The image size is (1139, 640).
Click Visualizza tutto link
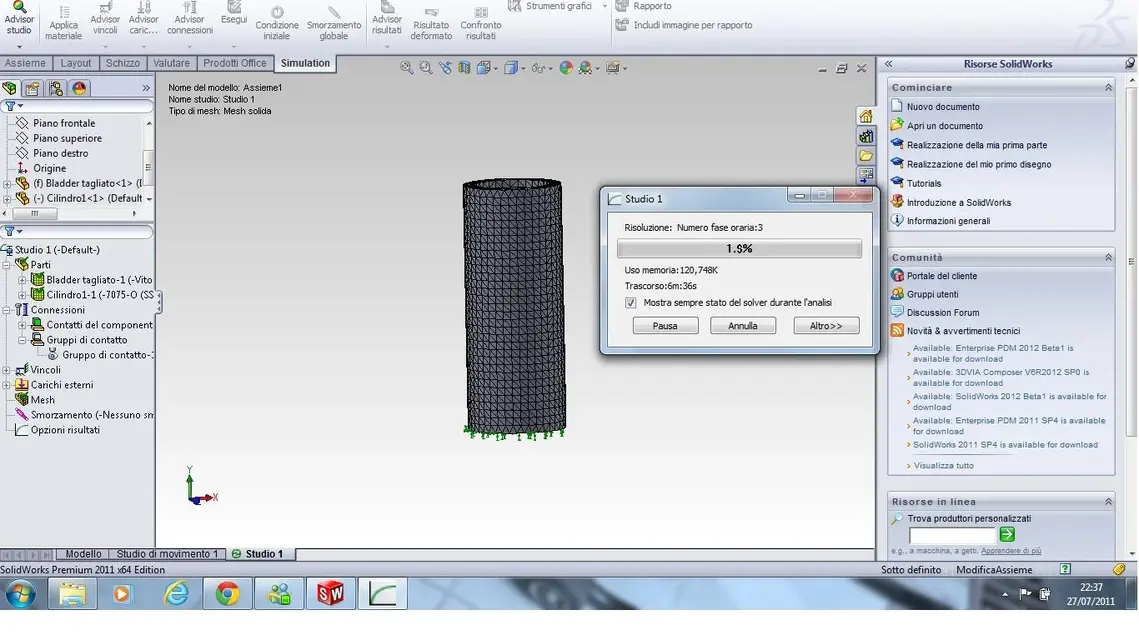click(944, 466)
